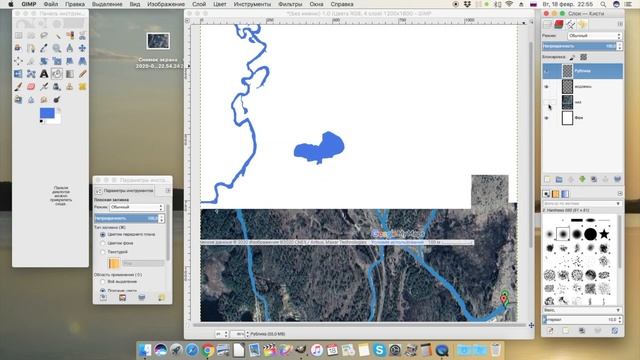Choose the Blend gradient tool
Screen dimensions: 640x360
pos(70,74)
